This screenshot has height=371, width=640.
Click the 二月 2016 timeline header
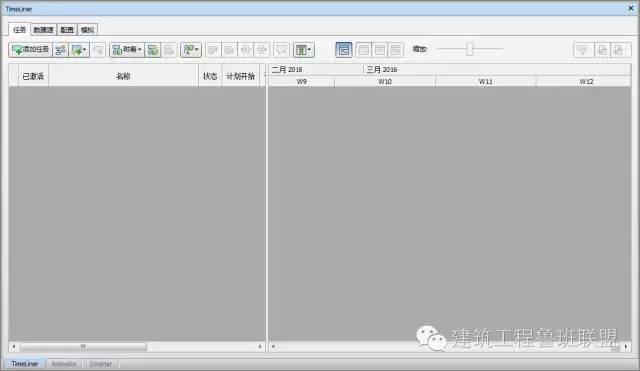[x=316, y=69]
